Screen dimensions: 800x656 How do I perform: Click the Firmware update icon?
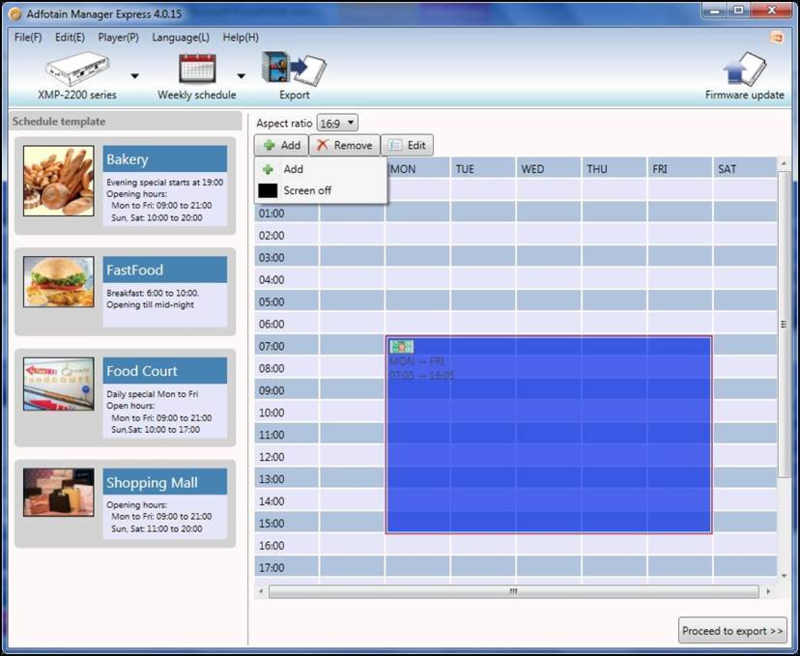pos(745,69)
